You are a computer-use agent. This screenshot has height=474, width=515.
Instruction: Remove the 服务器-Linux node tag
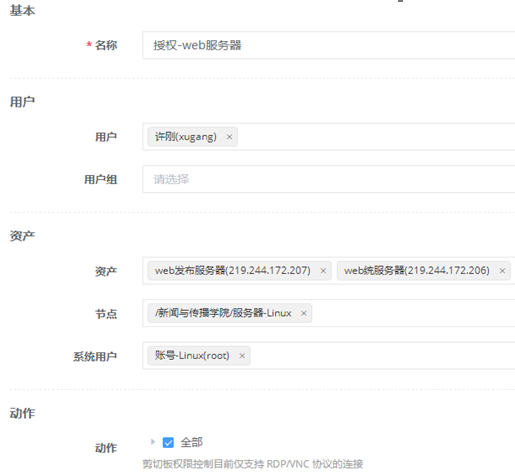coord(304,313)
